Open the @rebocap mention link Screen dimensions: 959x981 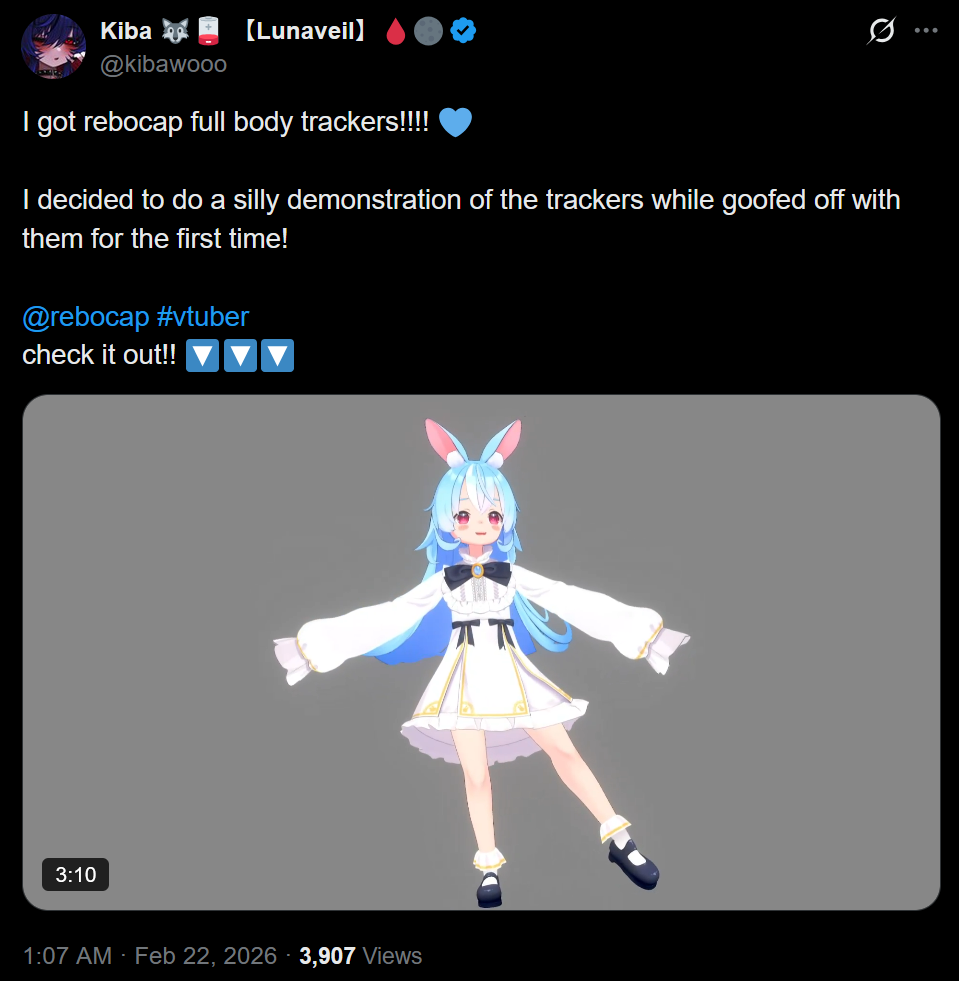click(86, 317)
